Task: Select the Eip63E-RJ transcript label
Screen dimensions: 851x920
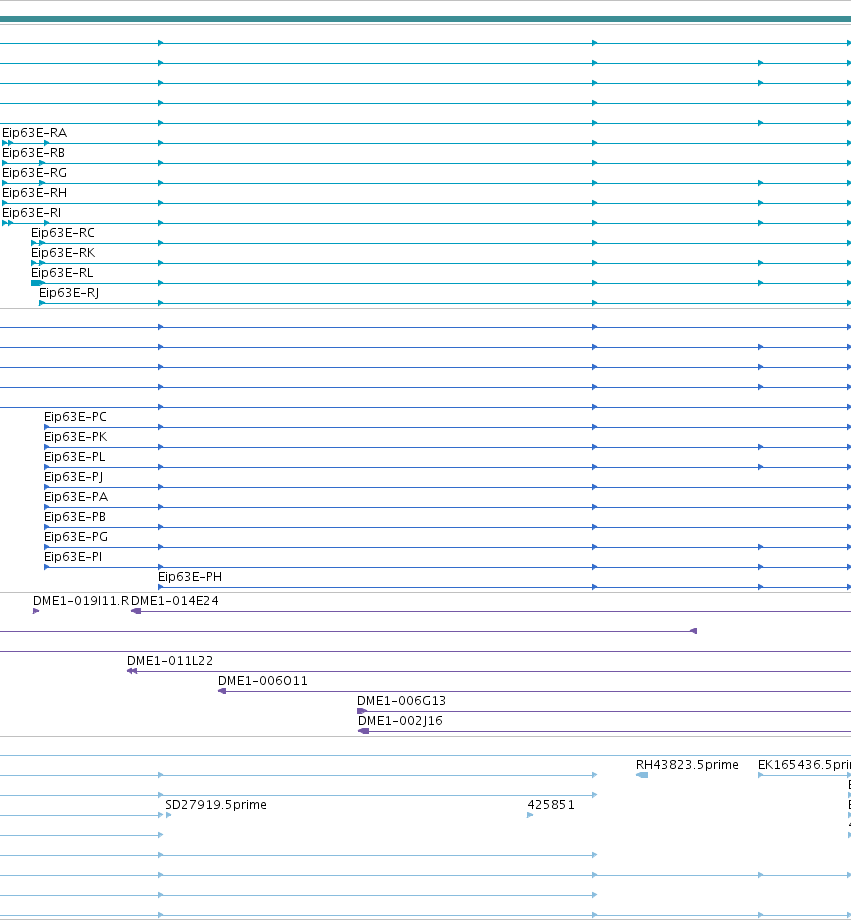Action: (x=69, y=293)
